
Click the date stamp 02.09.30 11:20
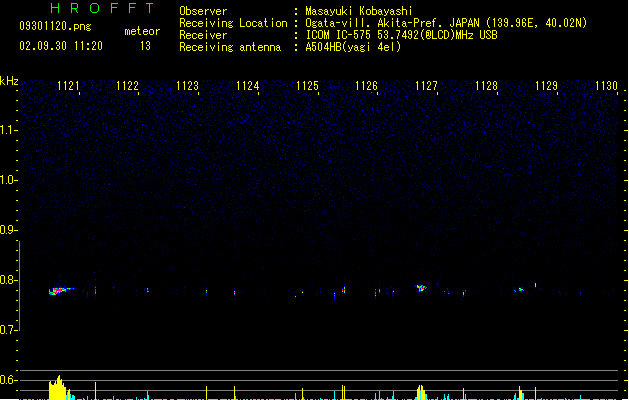pyautogui.click(x=61, y=46)
